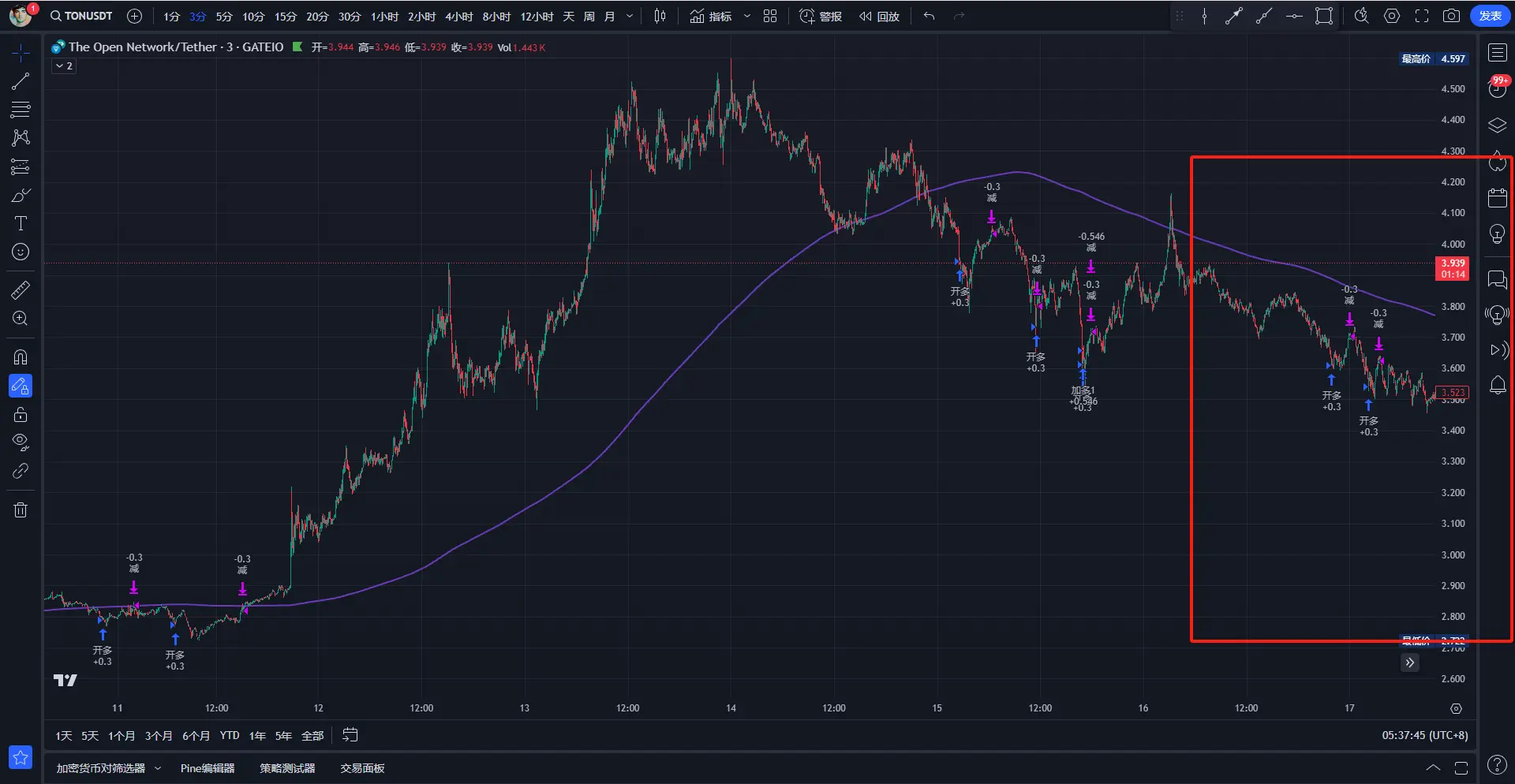
Task: Expand the time interval dropdown arrow
Action: coord(630,17)
